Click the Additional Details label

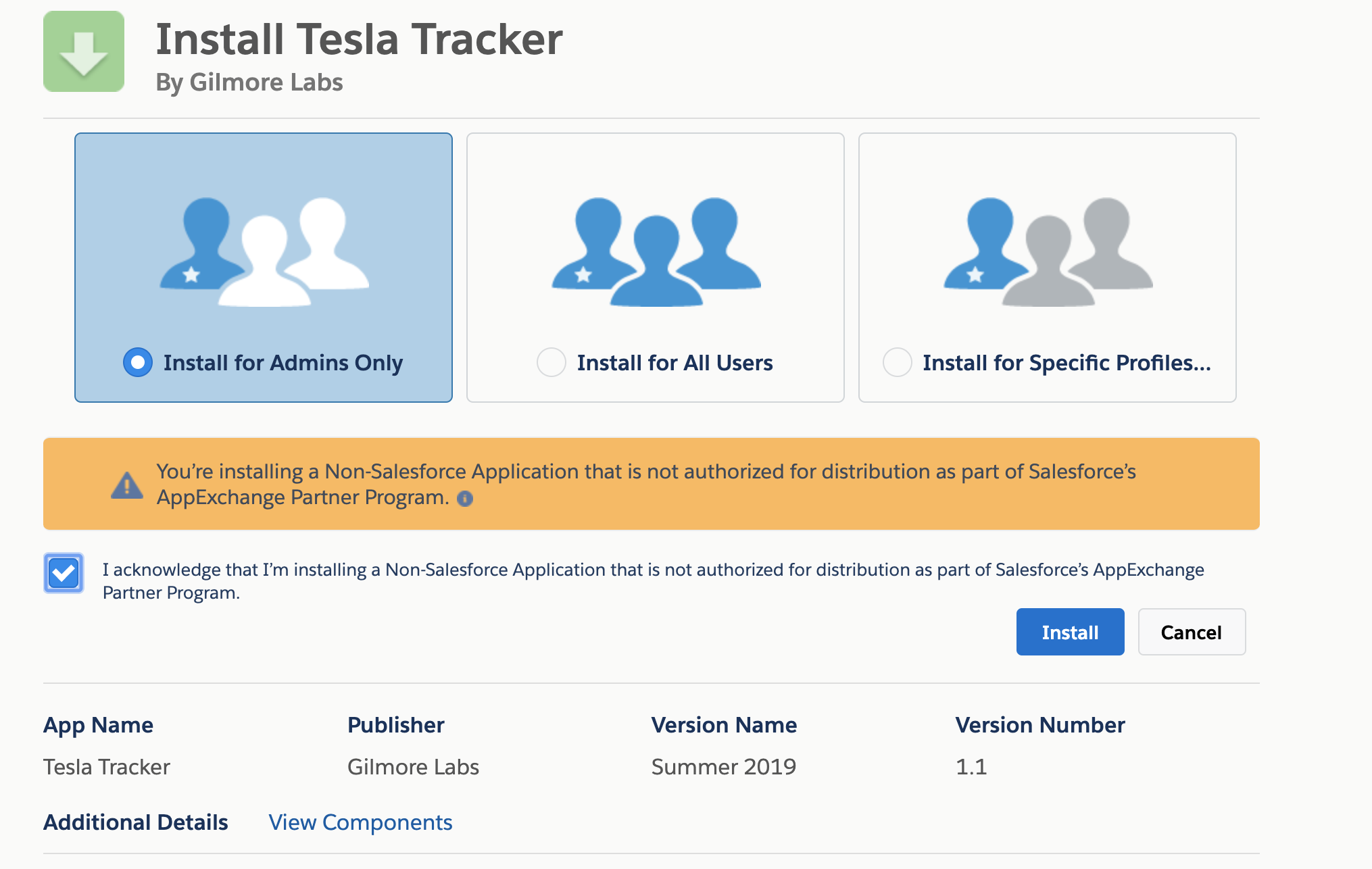[136, 822]
